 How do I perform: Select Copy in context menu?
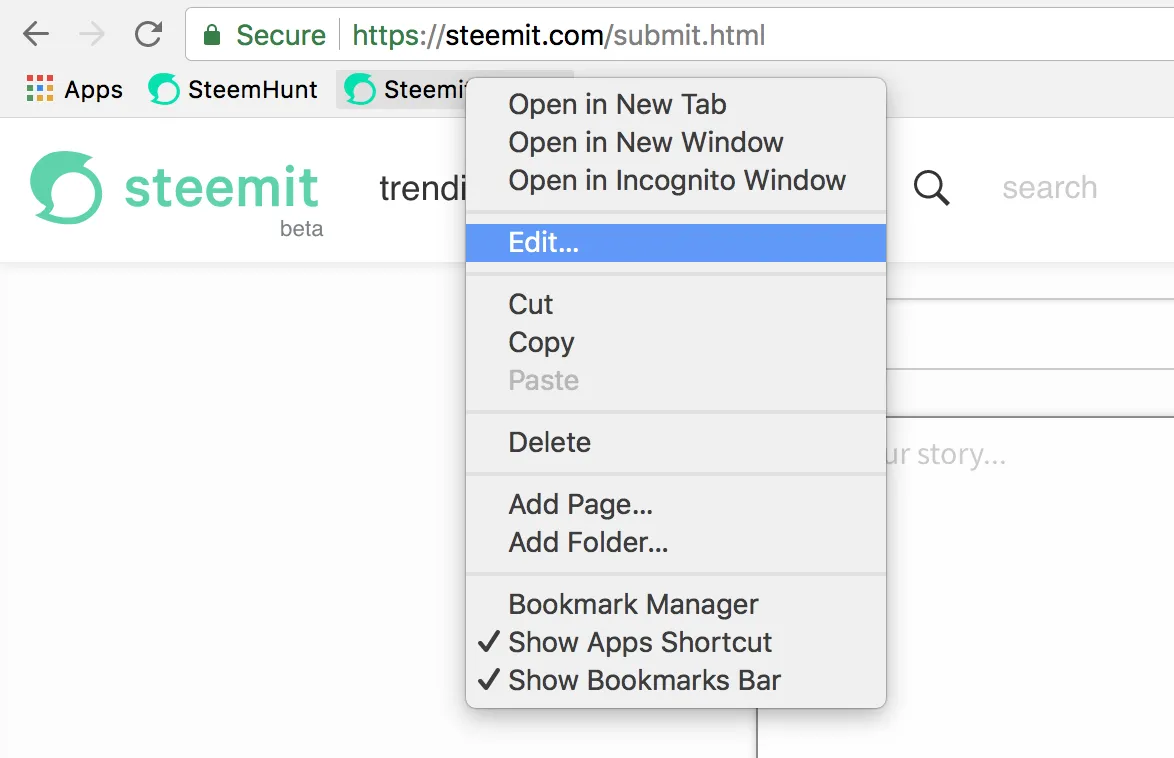(675, 342)
